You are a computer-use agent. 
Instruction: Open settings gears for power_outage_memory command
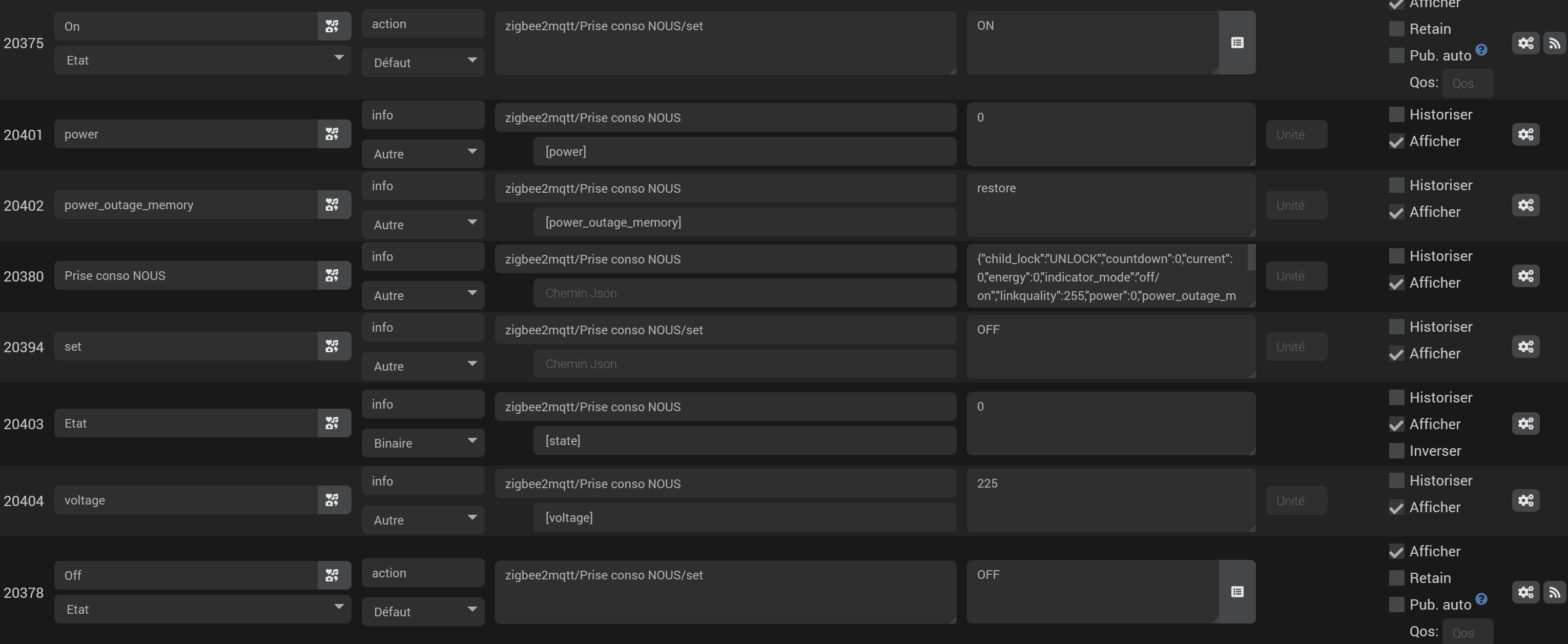click(1525, 205)
